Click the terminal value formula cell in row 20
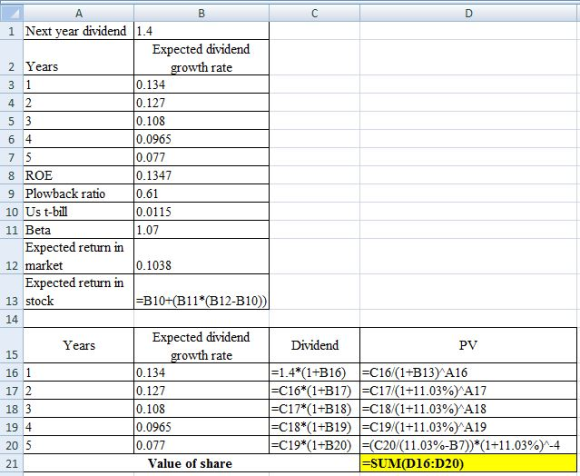 (x=468, y=445)
